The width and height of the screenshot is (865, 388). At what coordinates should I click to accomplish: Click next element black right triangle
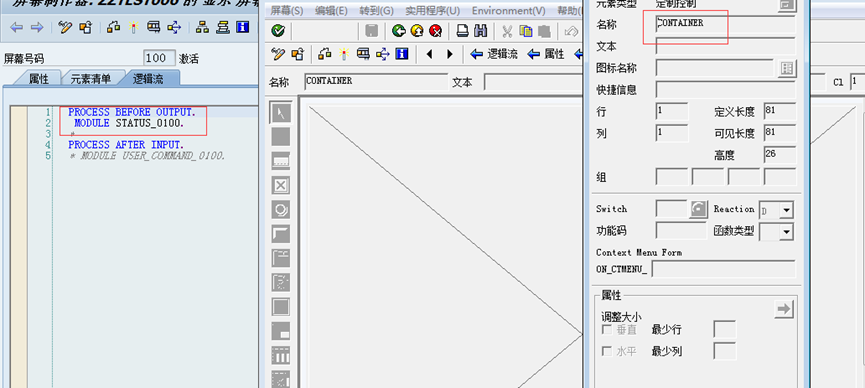450,54
